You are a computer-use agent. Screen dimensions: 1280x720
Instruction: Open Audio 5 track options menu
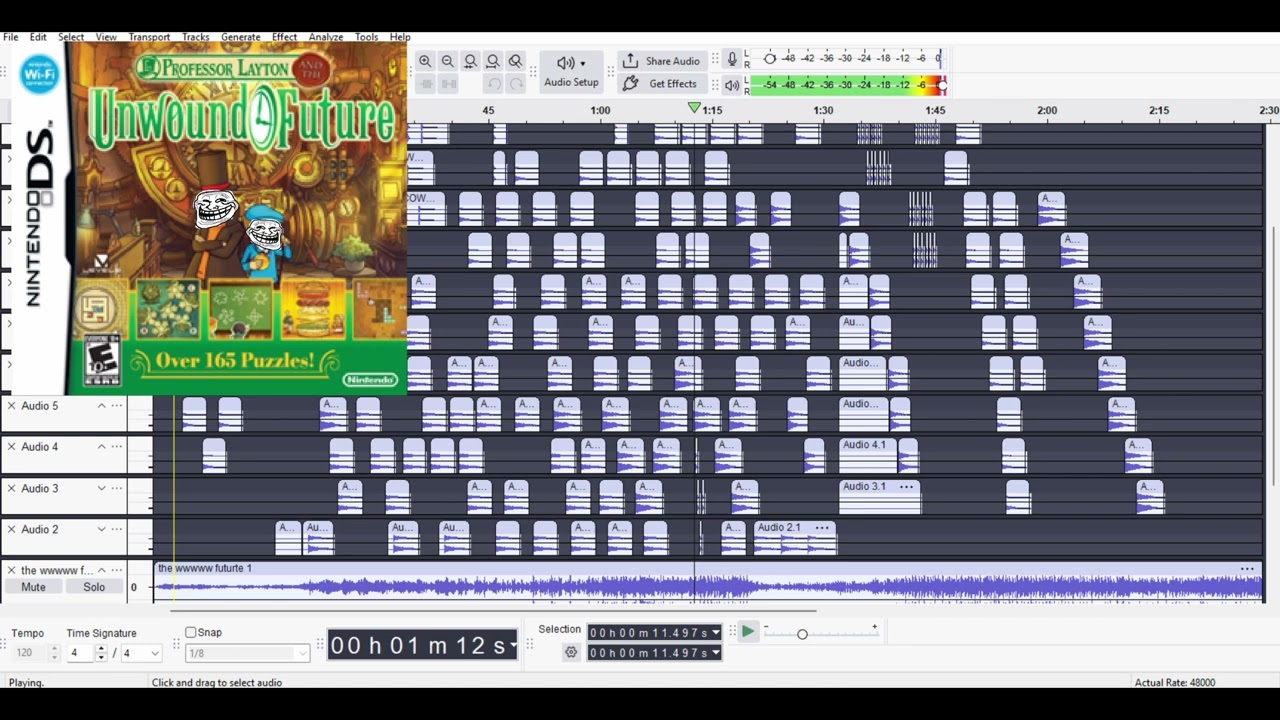click(117, 406)
